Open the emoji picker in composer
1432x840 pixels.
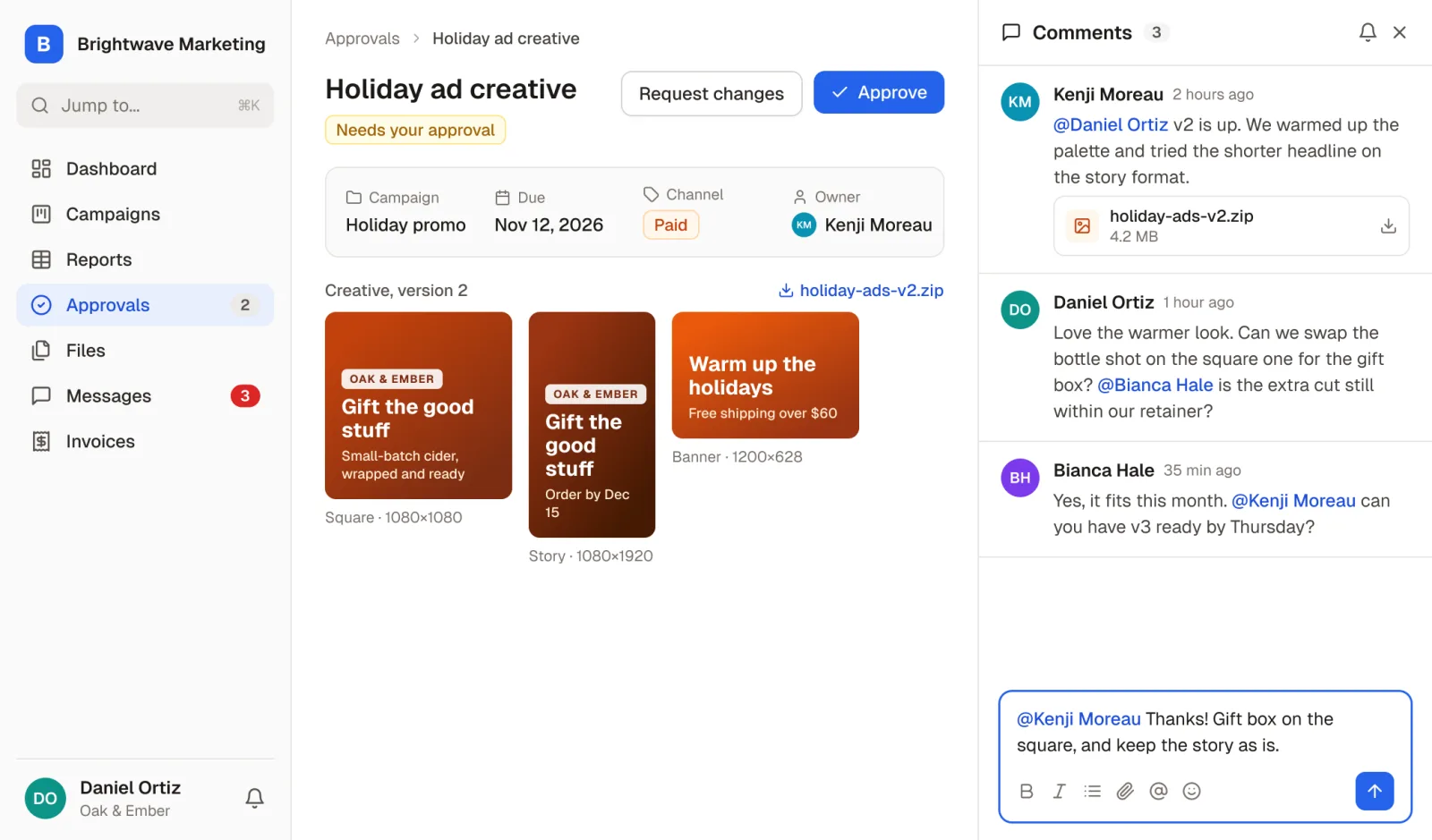pos(1191,791)
